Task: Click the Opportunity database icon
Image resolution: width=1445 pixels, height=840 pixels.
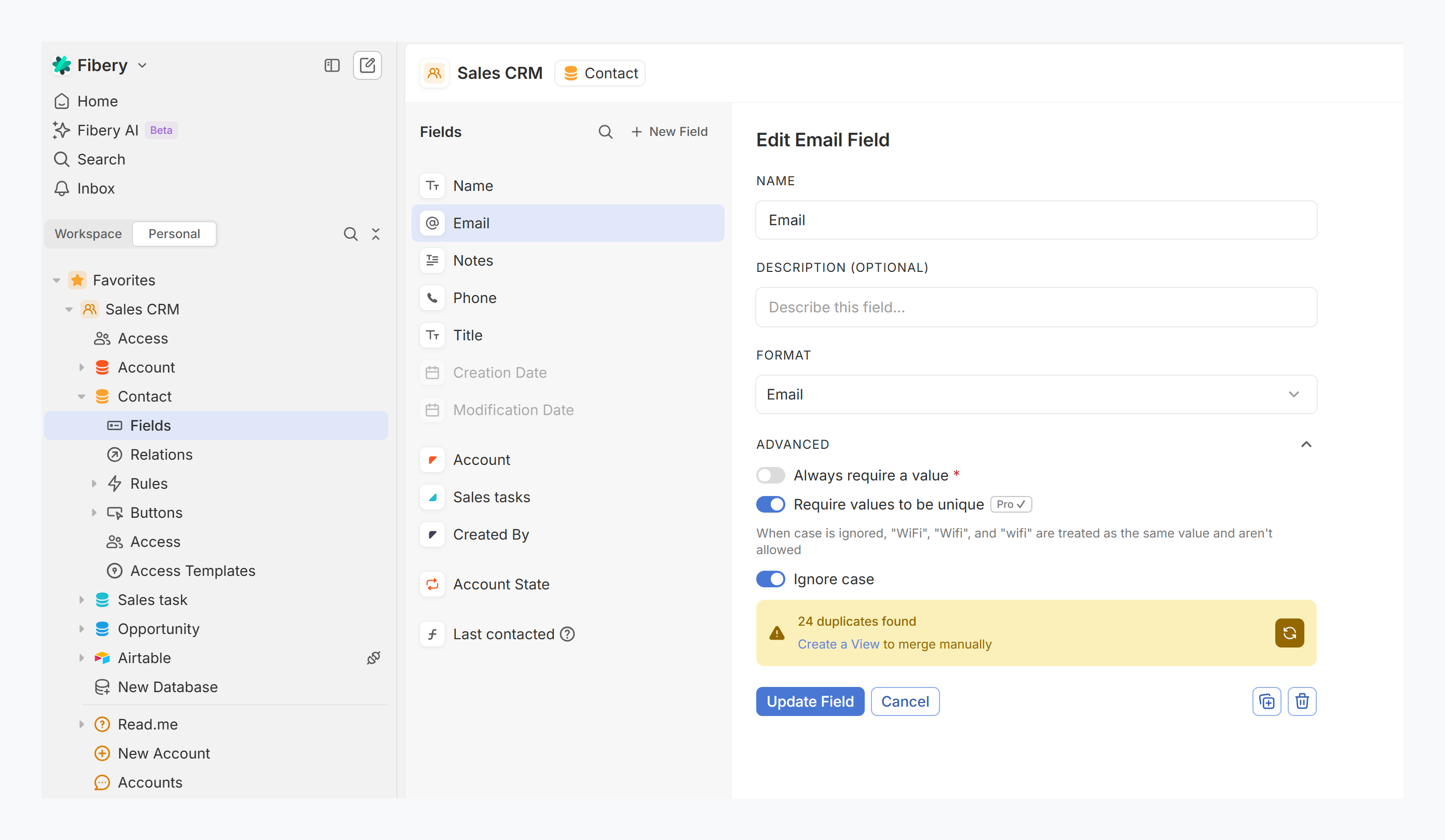Action: click(102, 629)
